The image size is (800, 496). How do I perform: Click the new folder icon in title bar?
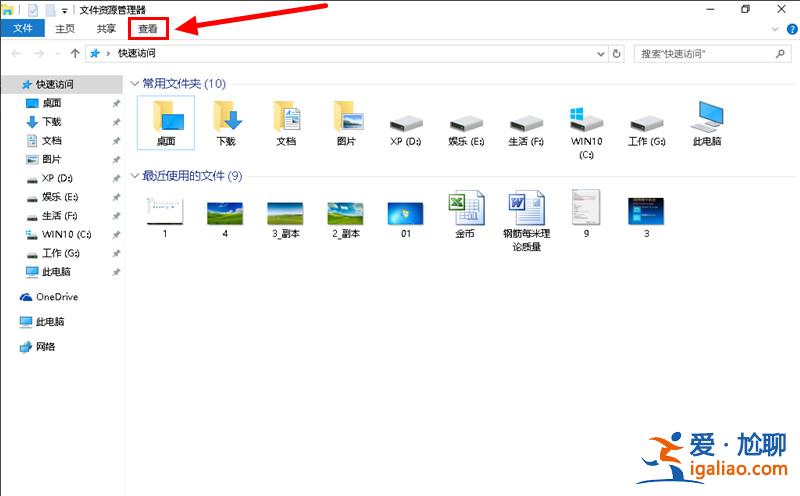pos(49,10)
